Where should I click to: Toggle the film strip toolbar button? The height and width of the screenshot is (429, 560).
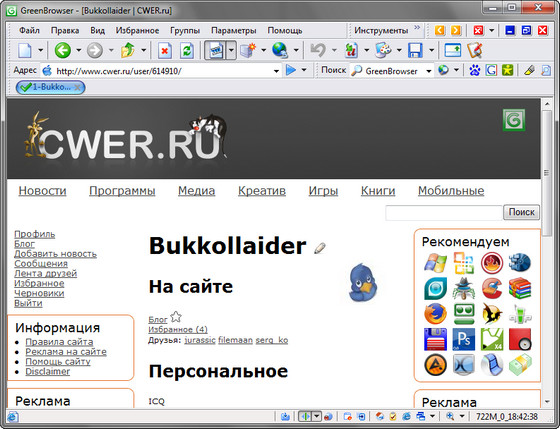216,50
